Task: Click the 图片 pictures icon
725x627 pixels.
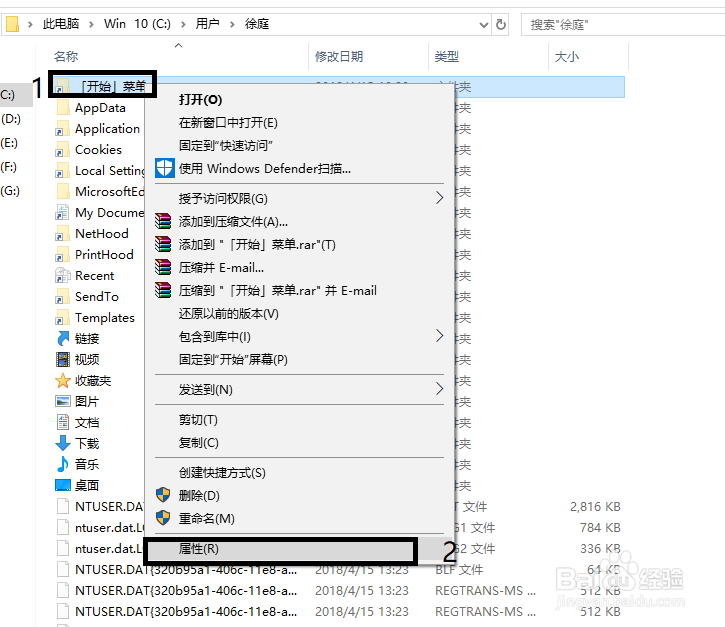Action: click(62, 401)
